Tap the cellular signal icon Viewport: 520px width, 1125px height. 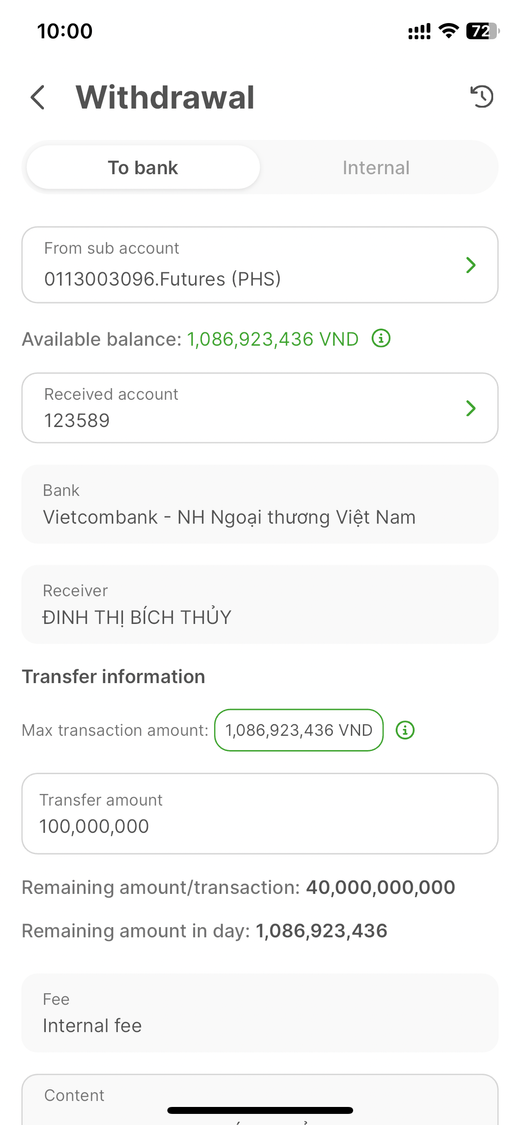[420, 31]
